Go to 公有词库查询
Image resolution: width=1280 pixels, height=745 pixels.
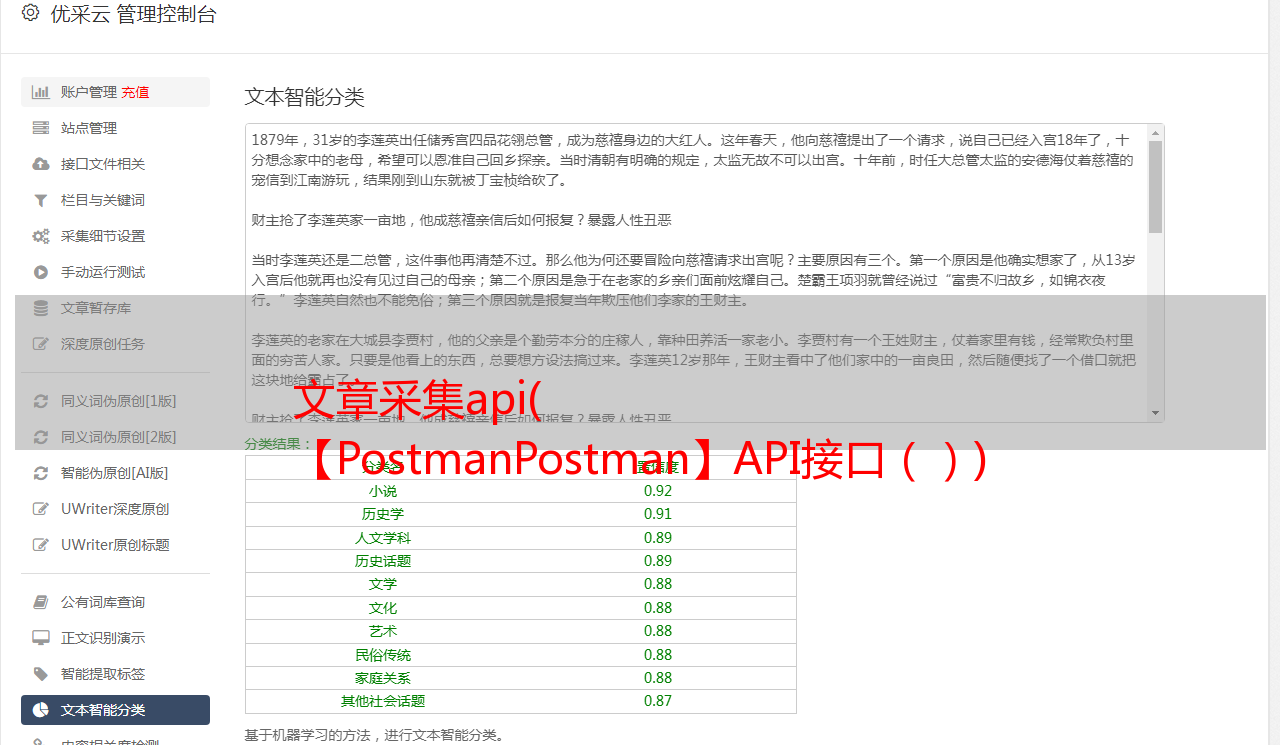(x=115, y=602)
